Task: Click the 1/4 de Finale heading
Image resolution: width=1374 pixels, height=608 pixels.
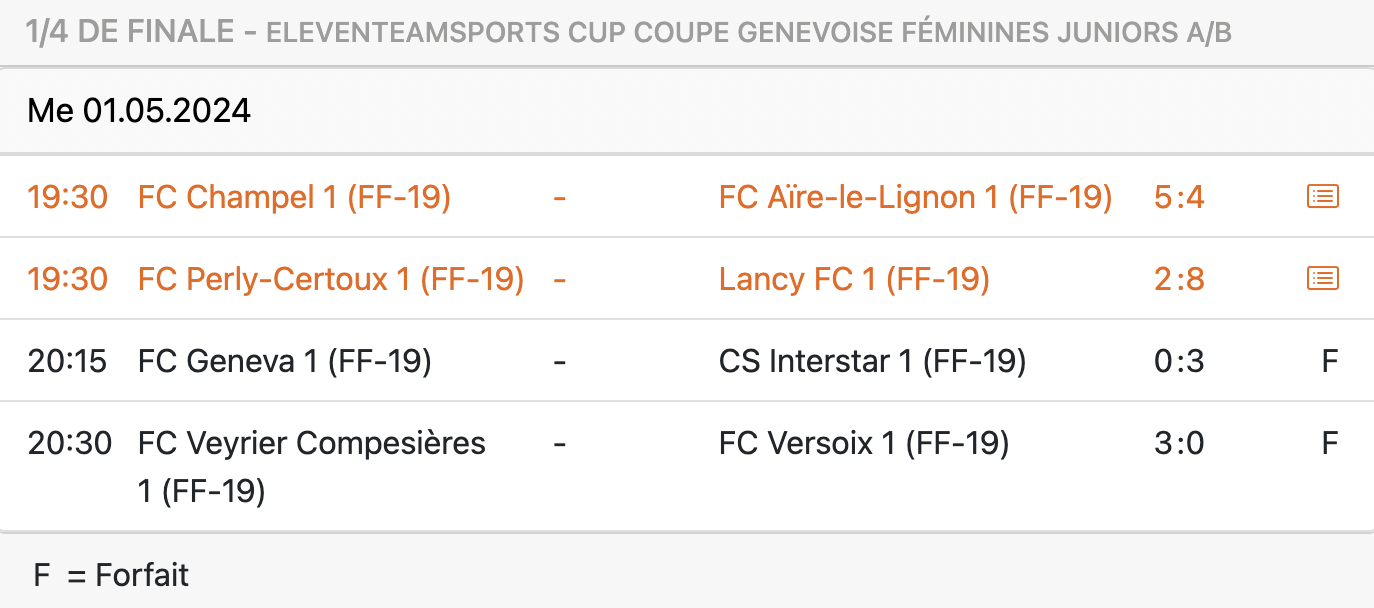Action: pos(133,33)
